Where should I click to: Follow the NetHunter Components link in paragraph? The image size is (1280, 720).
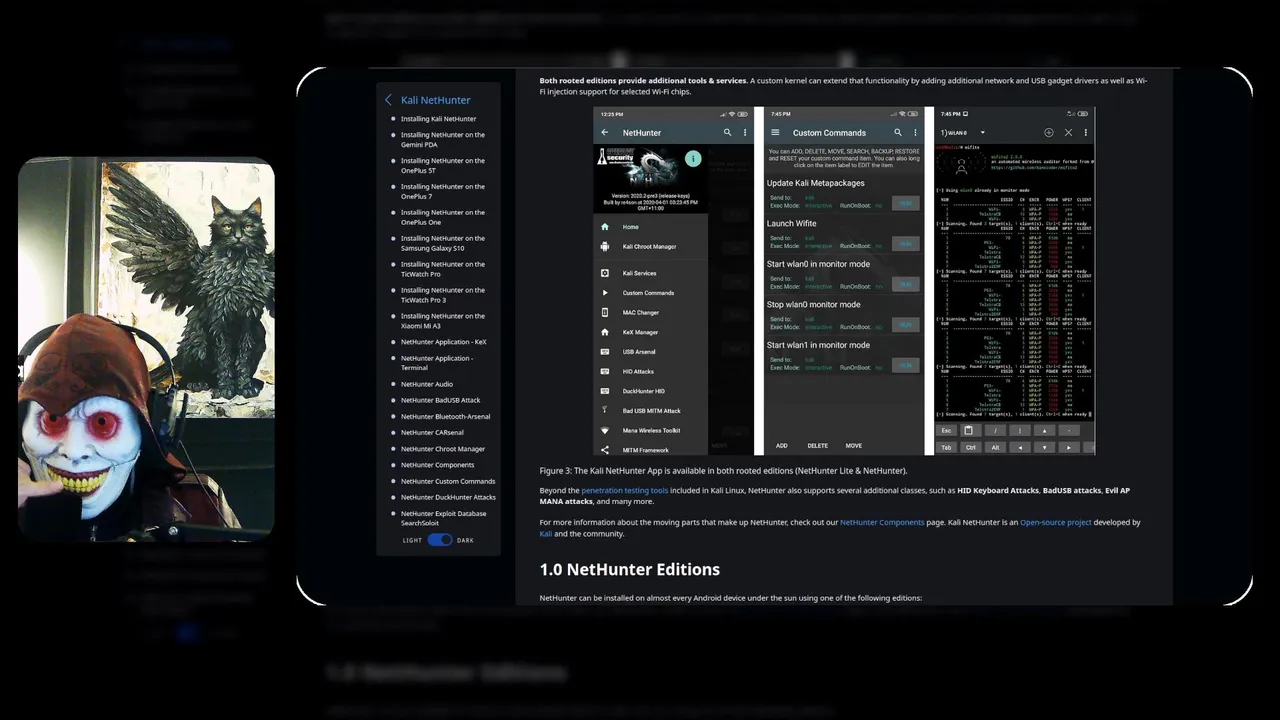coord(882,522)
